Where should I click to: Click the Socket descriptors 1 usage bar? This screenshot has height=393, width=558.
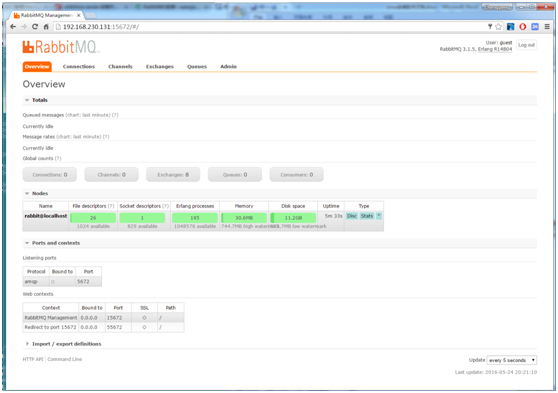142,218
